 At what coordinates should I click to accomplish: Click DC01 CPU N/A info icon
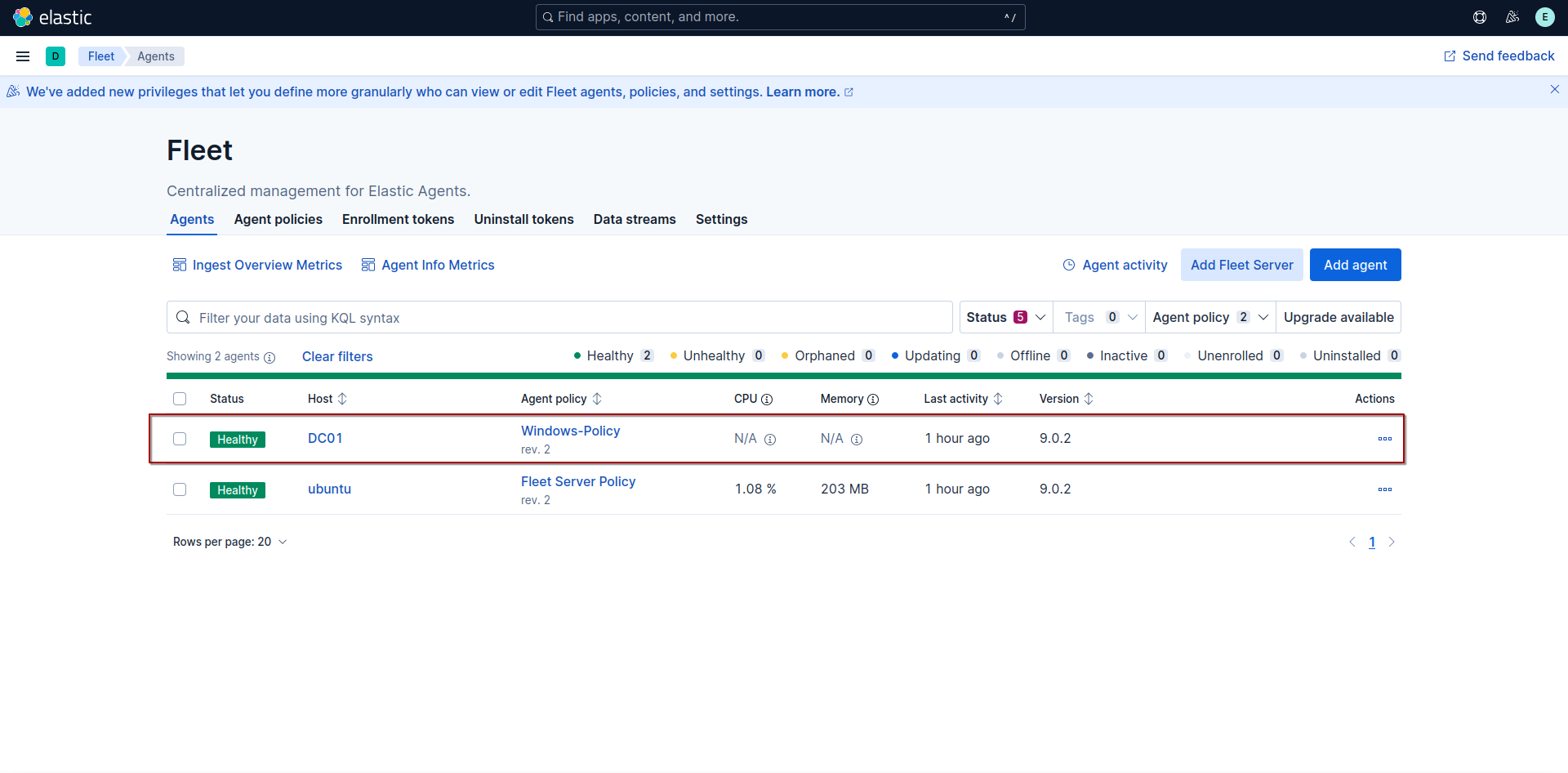click(x=770, y=440)
